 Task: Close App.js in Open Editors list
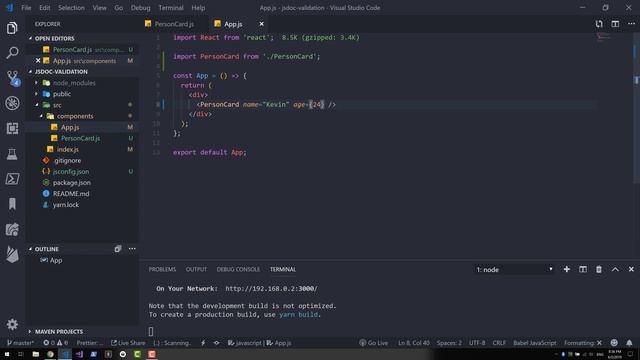coord(38,60)
